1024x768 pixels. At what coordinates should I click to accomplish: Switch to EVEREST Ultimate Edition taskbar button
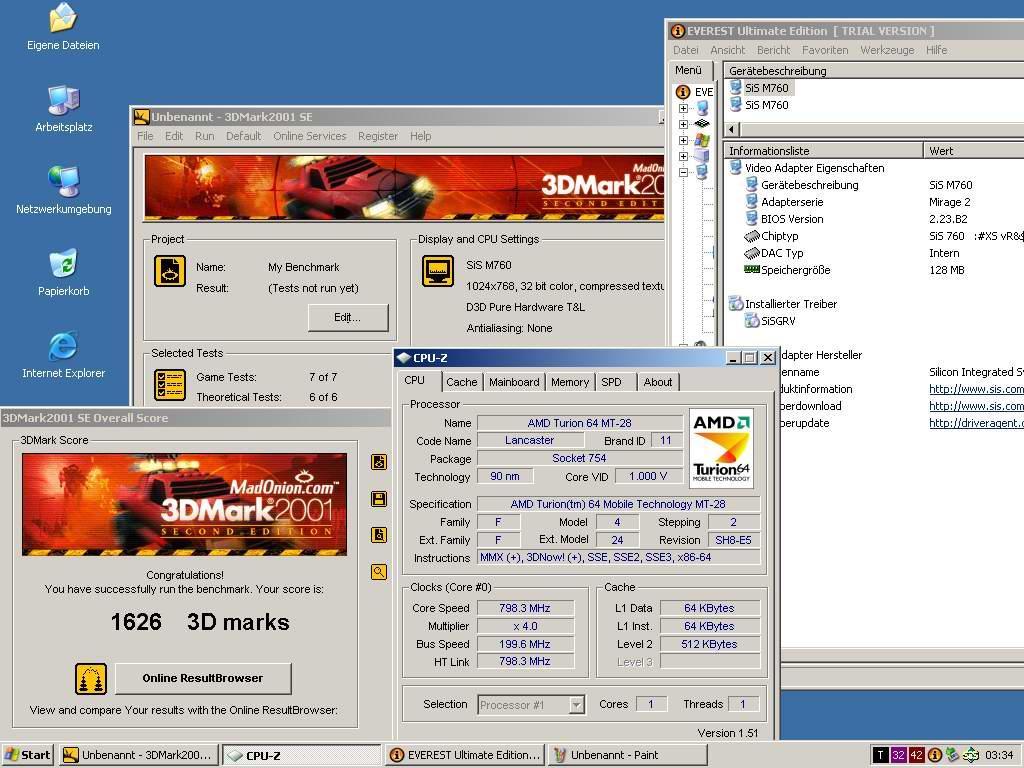click(464, 755)
